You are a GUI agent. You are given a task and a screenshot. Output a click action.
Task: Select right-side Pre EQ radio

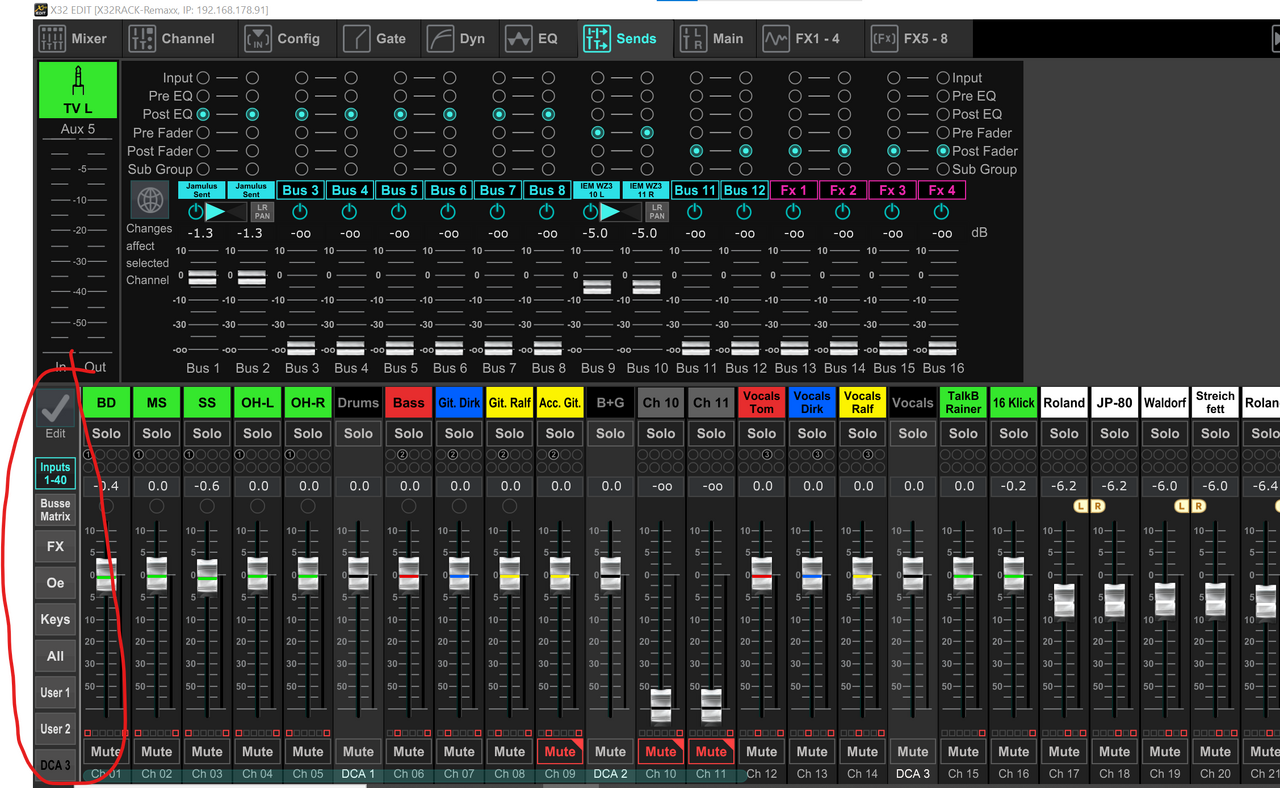point(943,96)
